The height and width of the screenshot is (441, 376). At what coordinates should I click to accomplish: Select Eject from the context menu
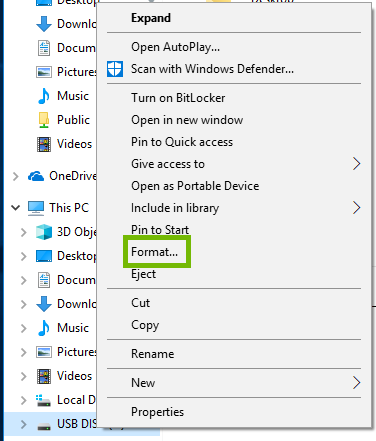pyautogui.click(x=234, y=274)
